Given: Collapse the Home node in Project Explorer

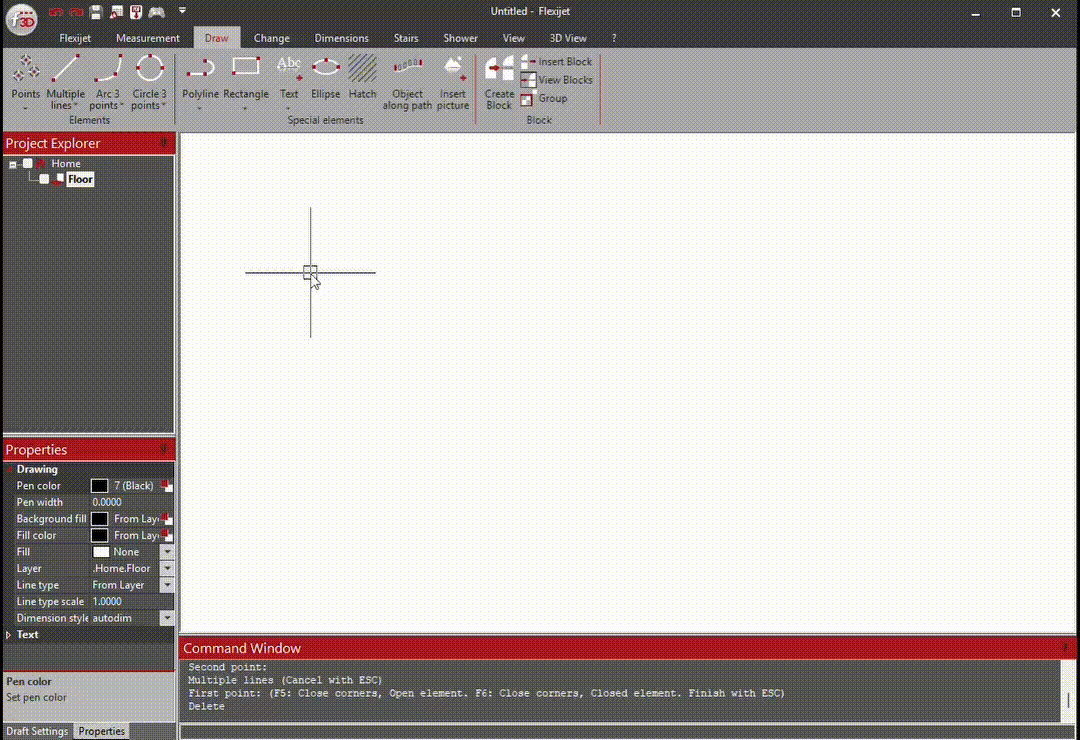Looking at the screenshot, I should point(12,164).
